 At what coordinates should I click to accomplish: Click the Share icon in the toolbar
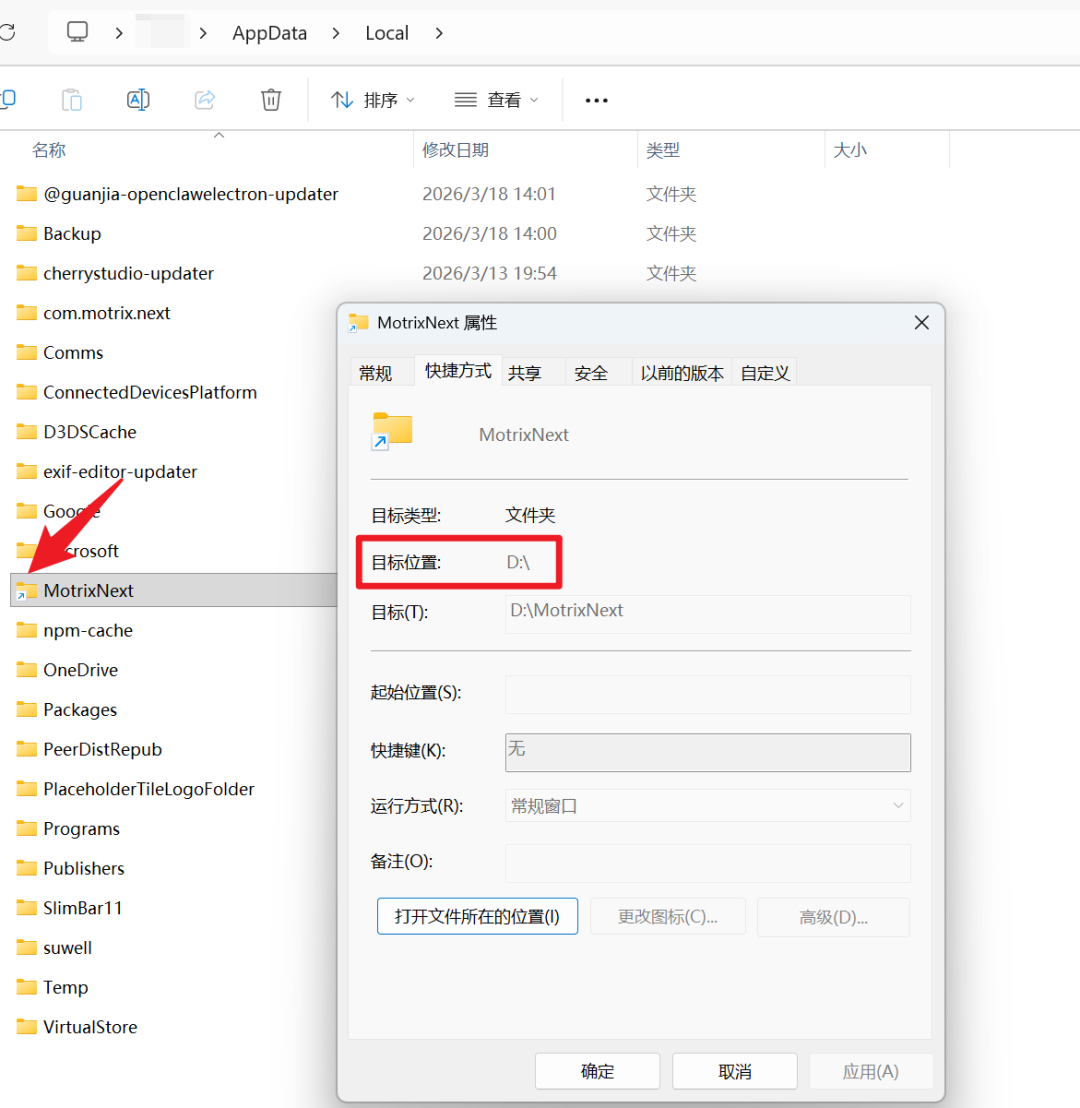tap(204, 99)
